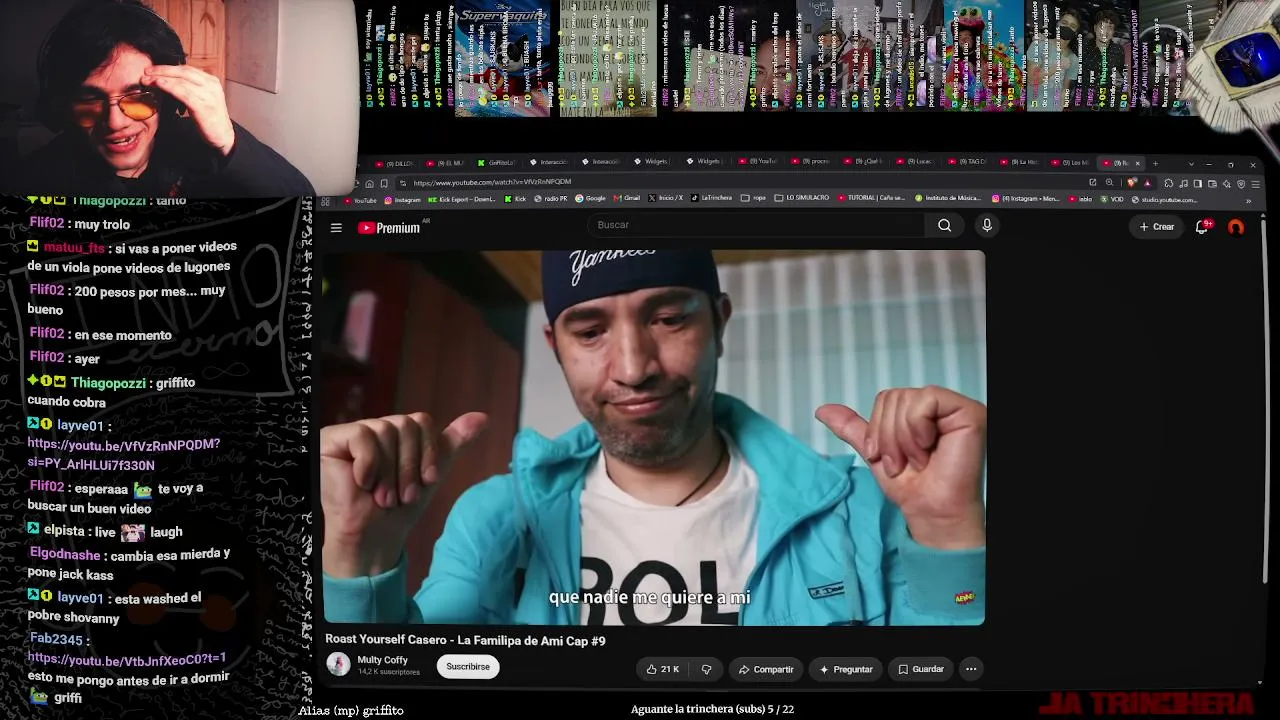Click the browser address bar URL
This screenshot has width=1280, height=720.
pos(492,182)
